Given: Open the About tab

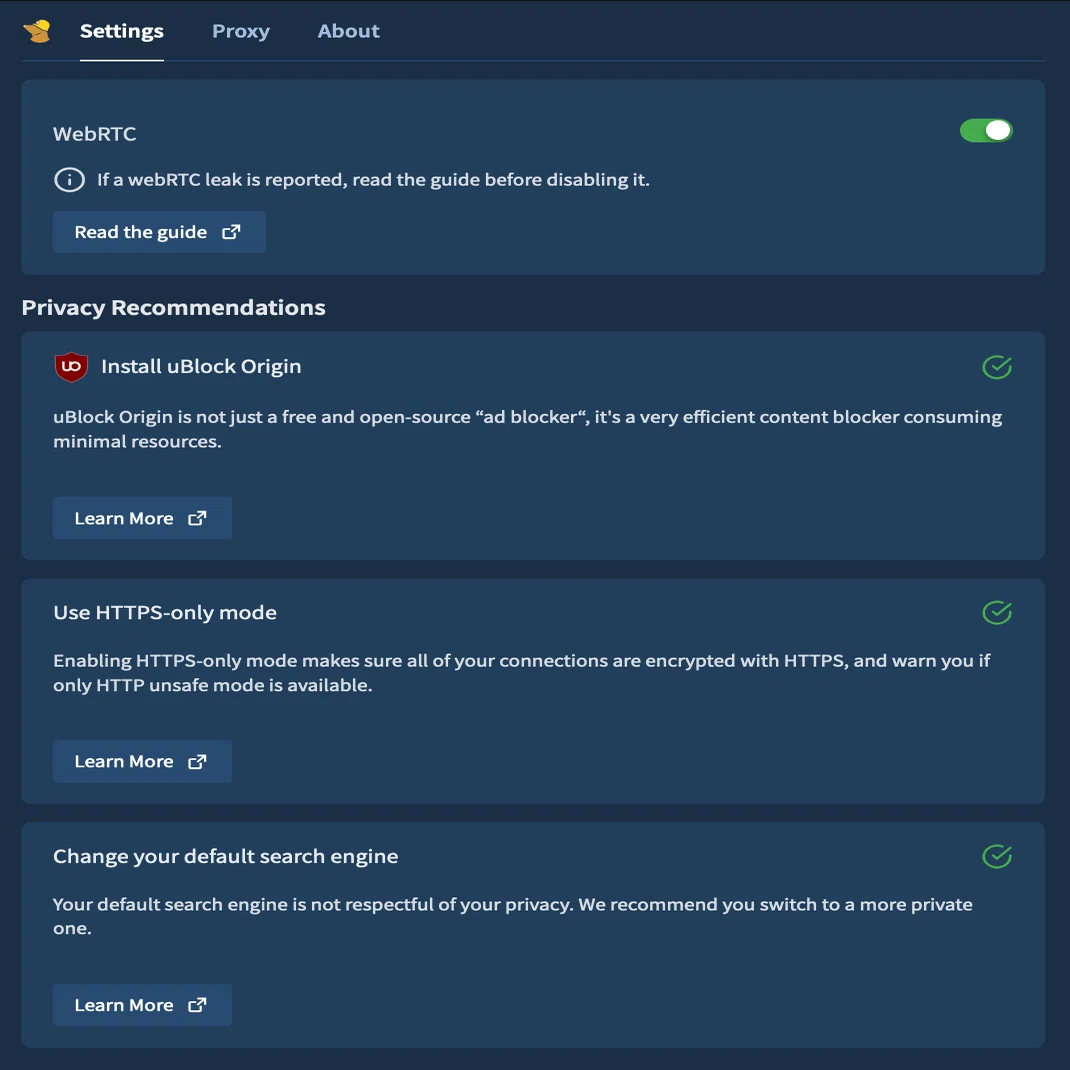Looking at the screenshot, I should 348,31.
